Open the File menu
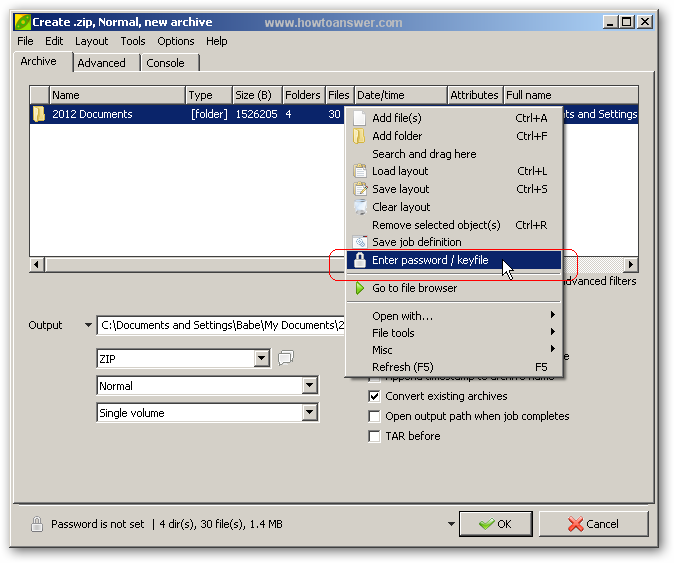The image size is (674, 563). [25, 41]
